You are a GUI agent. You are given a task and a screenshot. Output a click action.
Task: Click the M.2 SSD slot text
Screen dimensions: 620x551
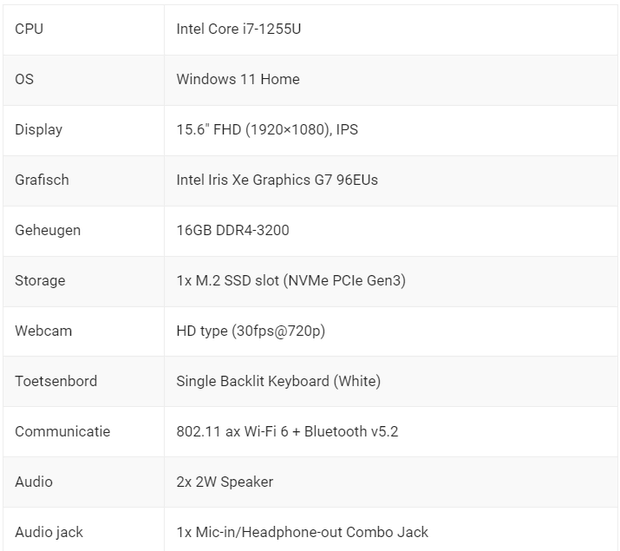(x=291, y=281)
